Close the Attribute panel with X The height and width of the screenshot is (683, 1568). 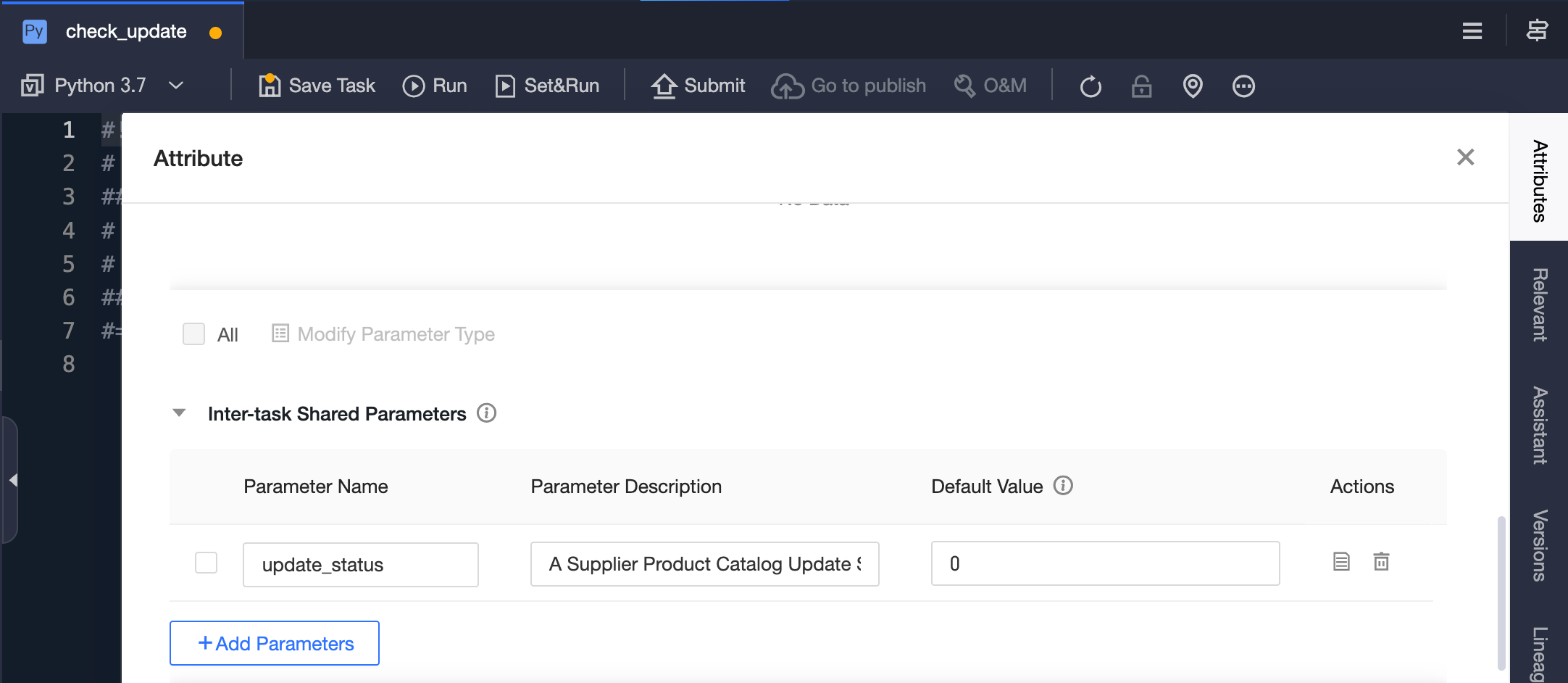(x=1465, y=157)
